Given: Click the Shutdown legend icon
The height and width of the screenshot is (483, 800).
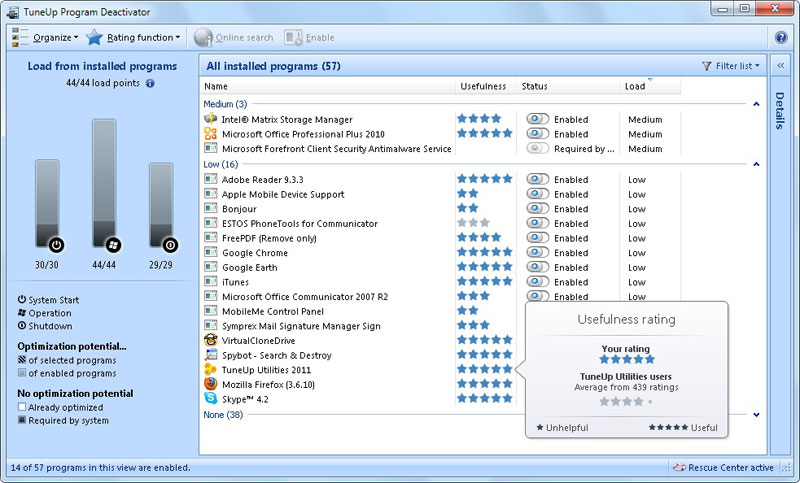Looking at the screenshot, I should coord(22,325).
